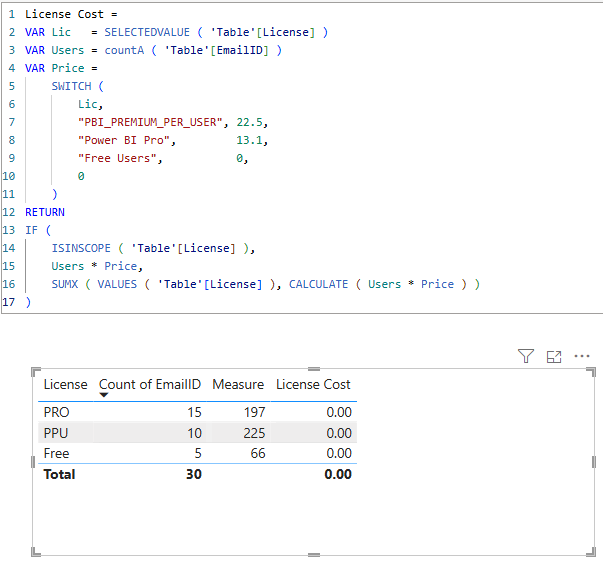Viewport: 603px width, 564px height.
Task: Click the measure value 66
Action: 258,453
